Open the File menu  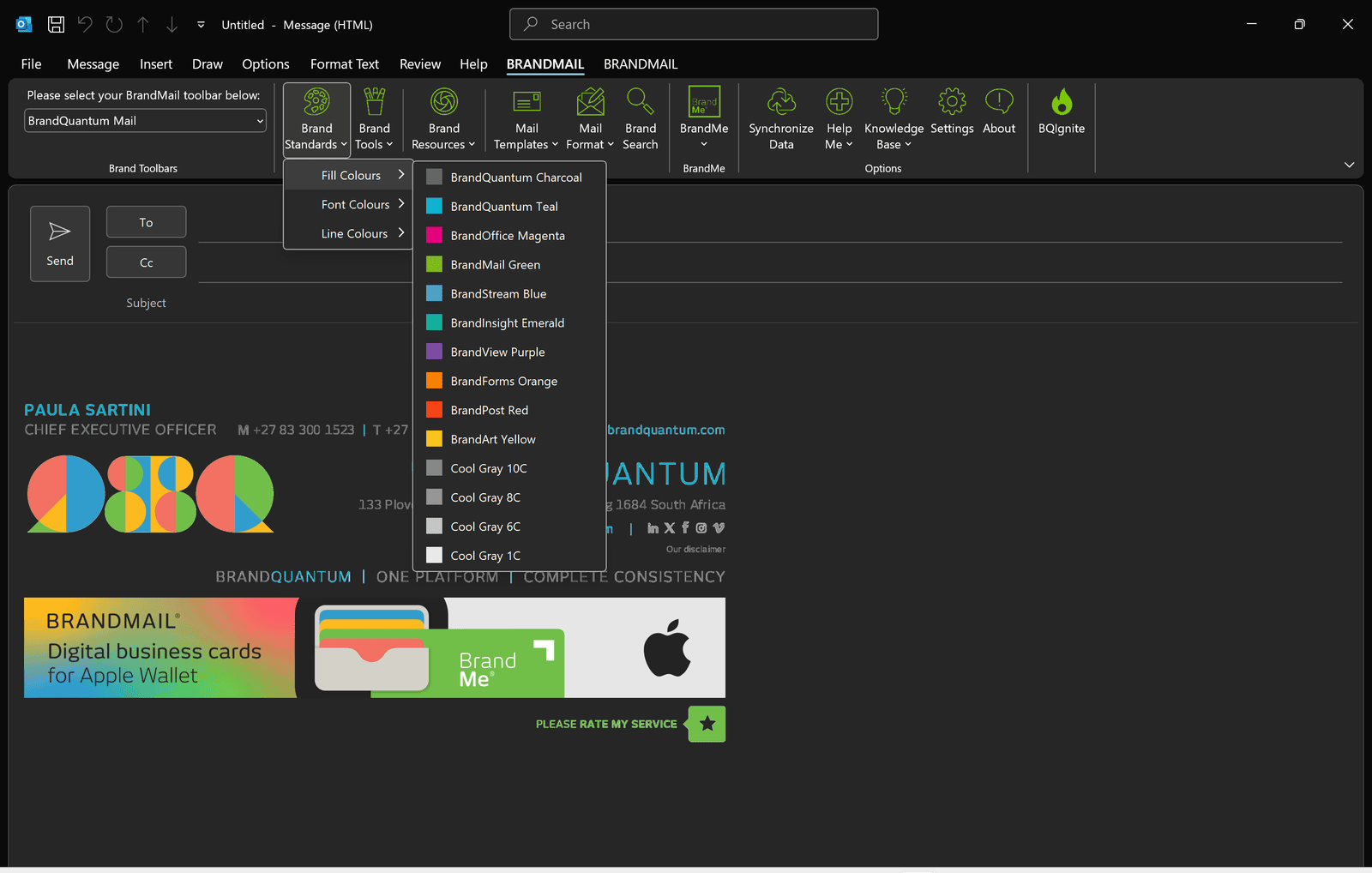click(31, 64)
